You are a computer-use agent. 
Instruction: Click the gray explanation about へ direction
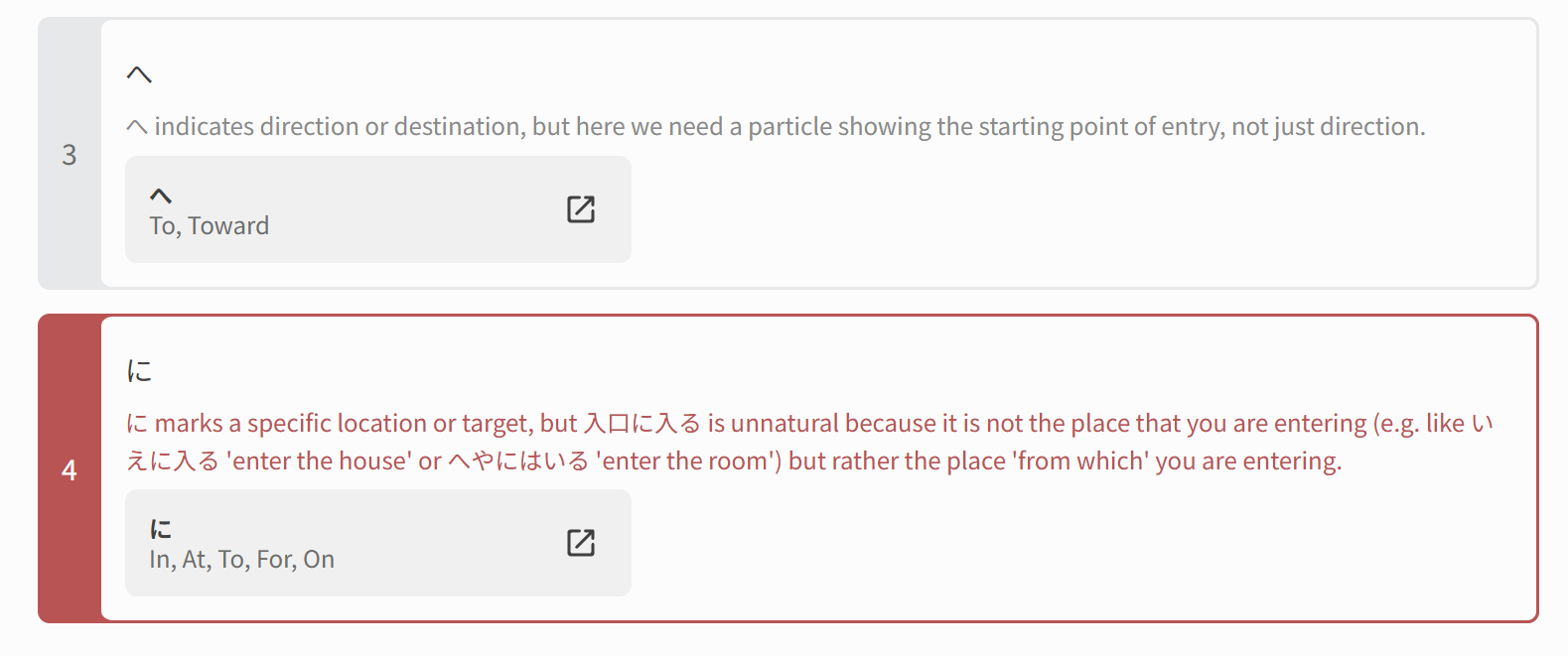coord(775,127)
